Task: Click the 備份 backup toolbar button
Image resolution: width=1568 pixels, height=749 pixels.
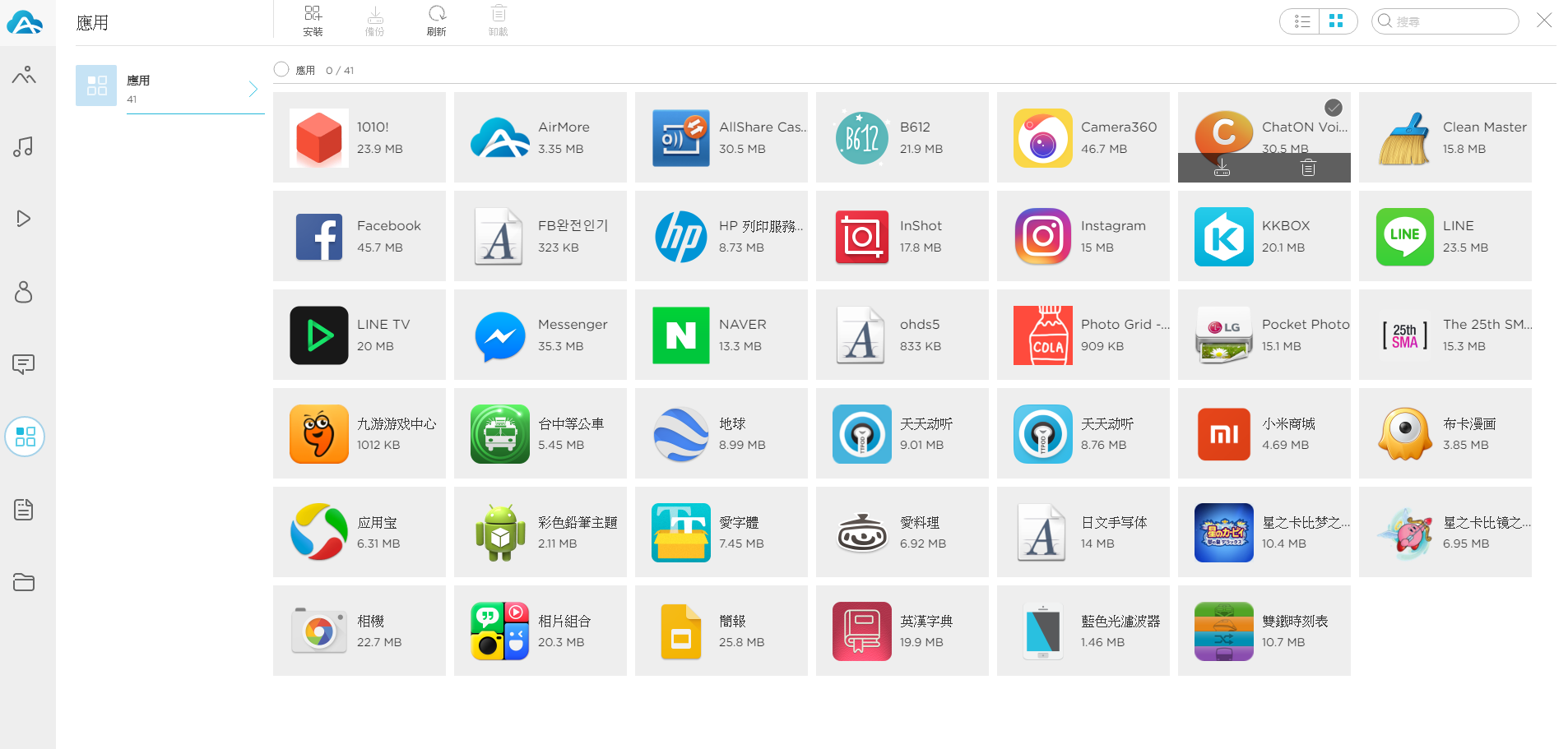Action: [x=374, y=21]
